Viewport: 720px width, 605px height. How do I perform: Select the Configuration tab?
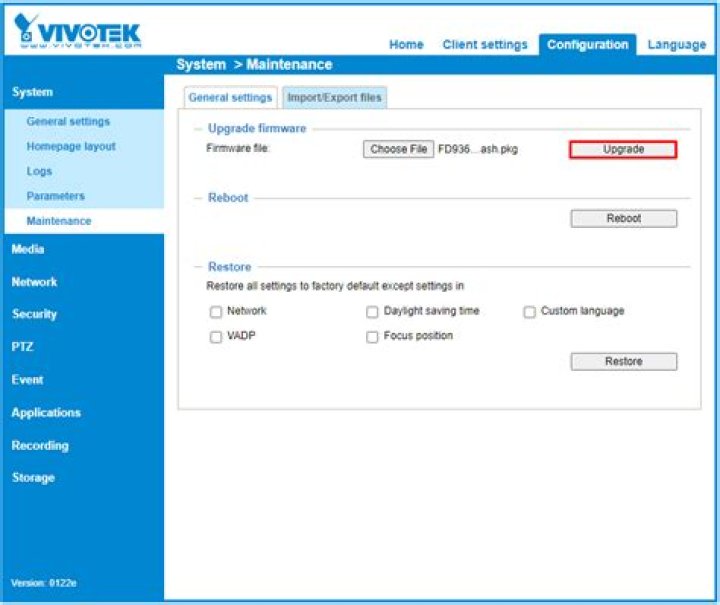point(587,45)
